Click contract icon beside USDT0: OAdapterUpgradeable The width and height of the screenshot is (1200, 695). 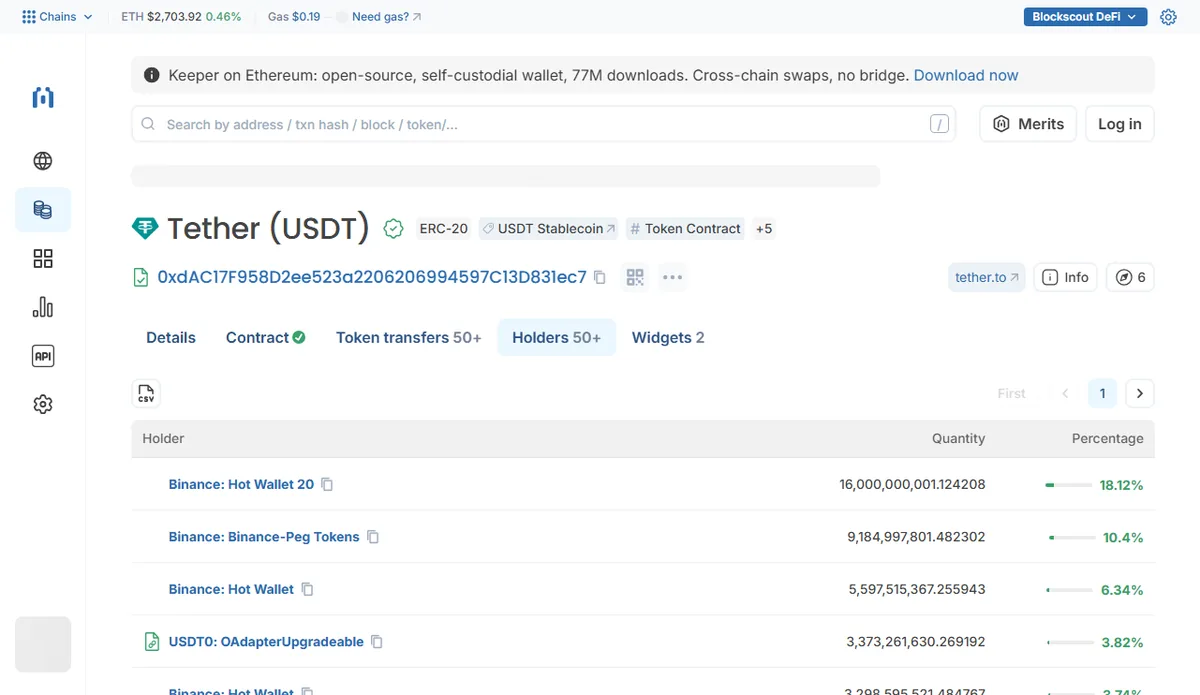[152, 642]
